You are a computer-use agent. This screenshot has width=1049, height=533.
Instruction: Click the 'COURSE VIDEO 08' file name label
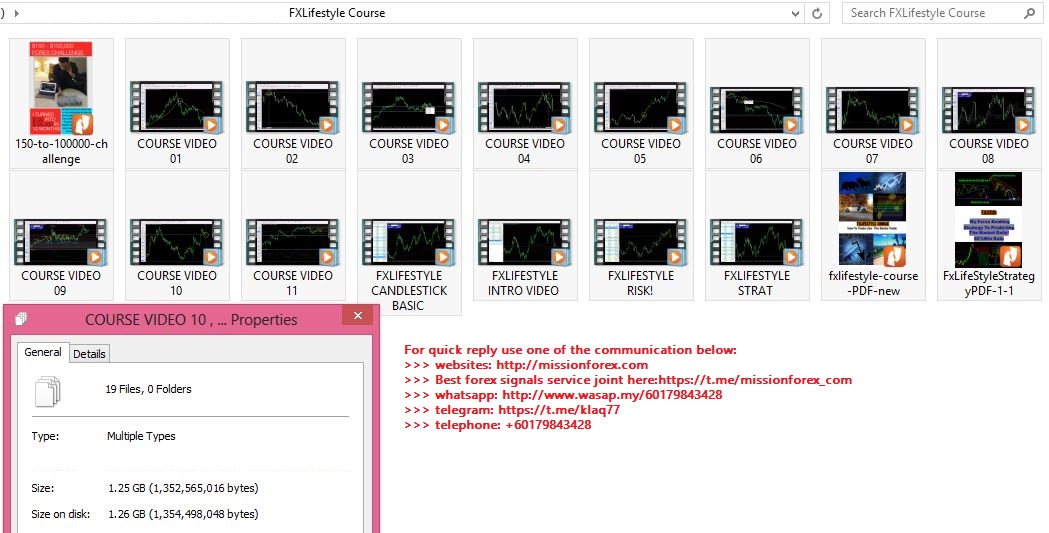pyautogui.click(x=988, y=151)
